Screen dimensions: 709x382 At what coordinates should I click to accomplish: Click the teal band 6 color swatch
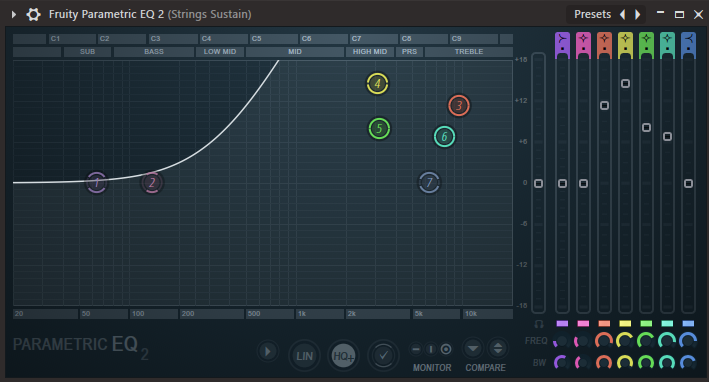tap(667, 324)
